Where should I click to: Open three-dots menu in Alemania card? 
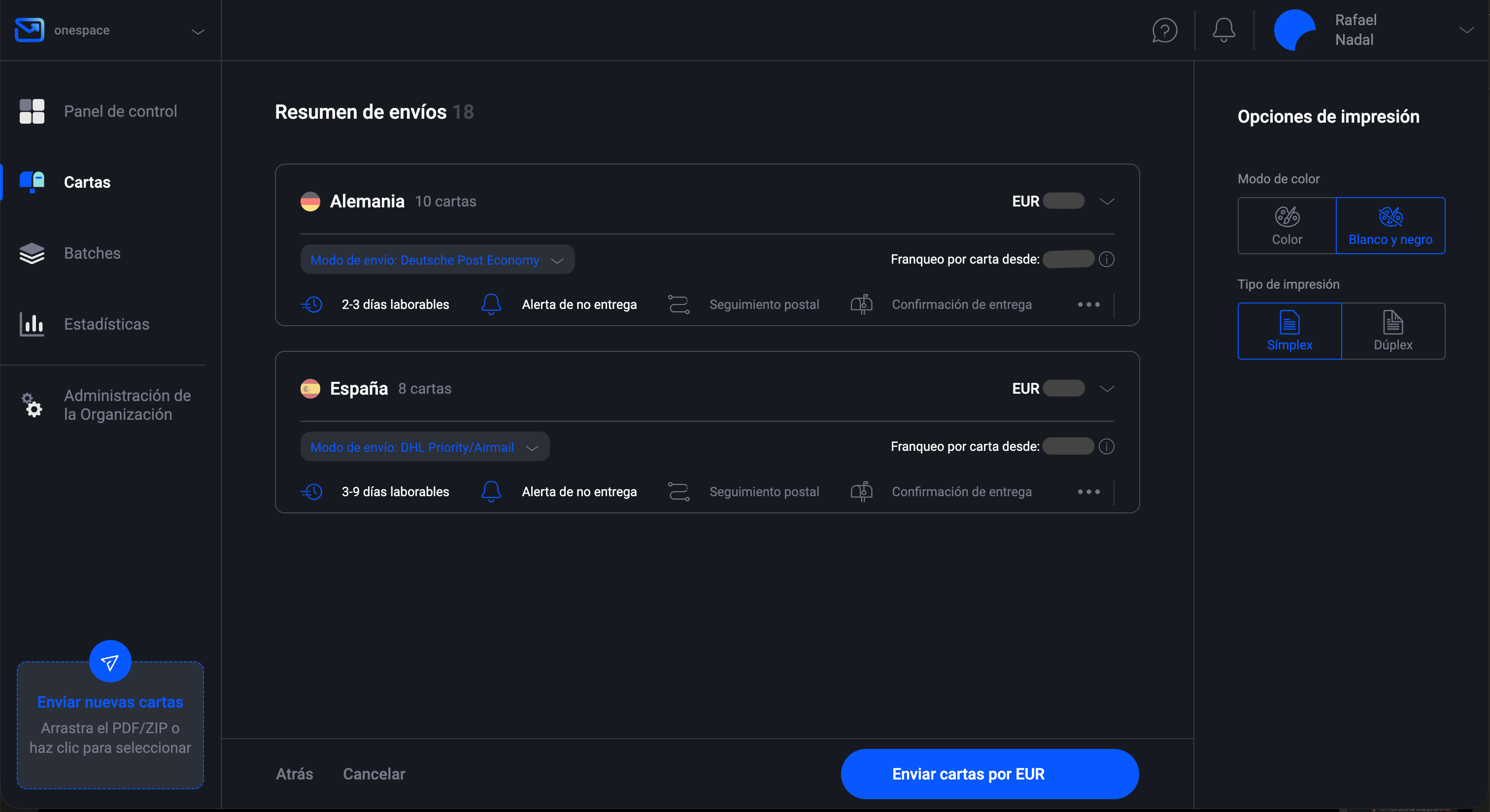click(1088, 304)
